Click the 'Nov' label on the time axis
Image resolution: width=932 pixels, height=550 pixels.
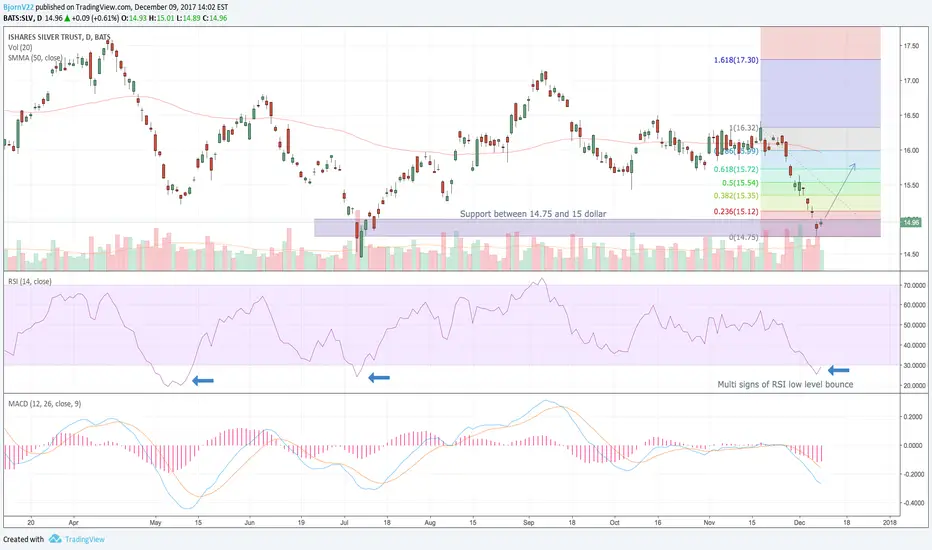point(709,523)
